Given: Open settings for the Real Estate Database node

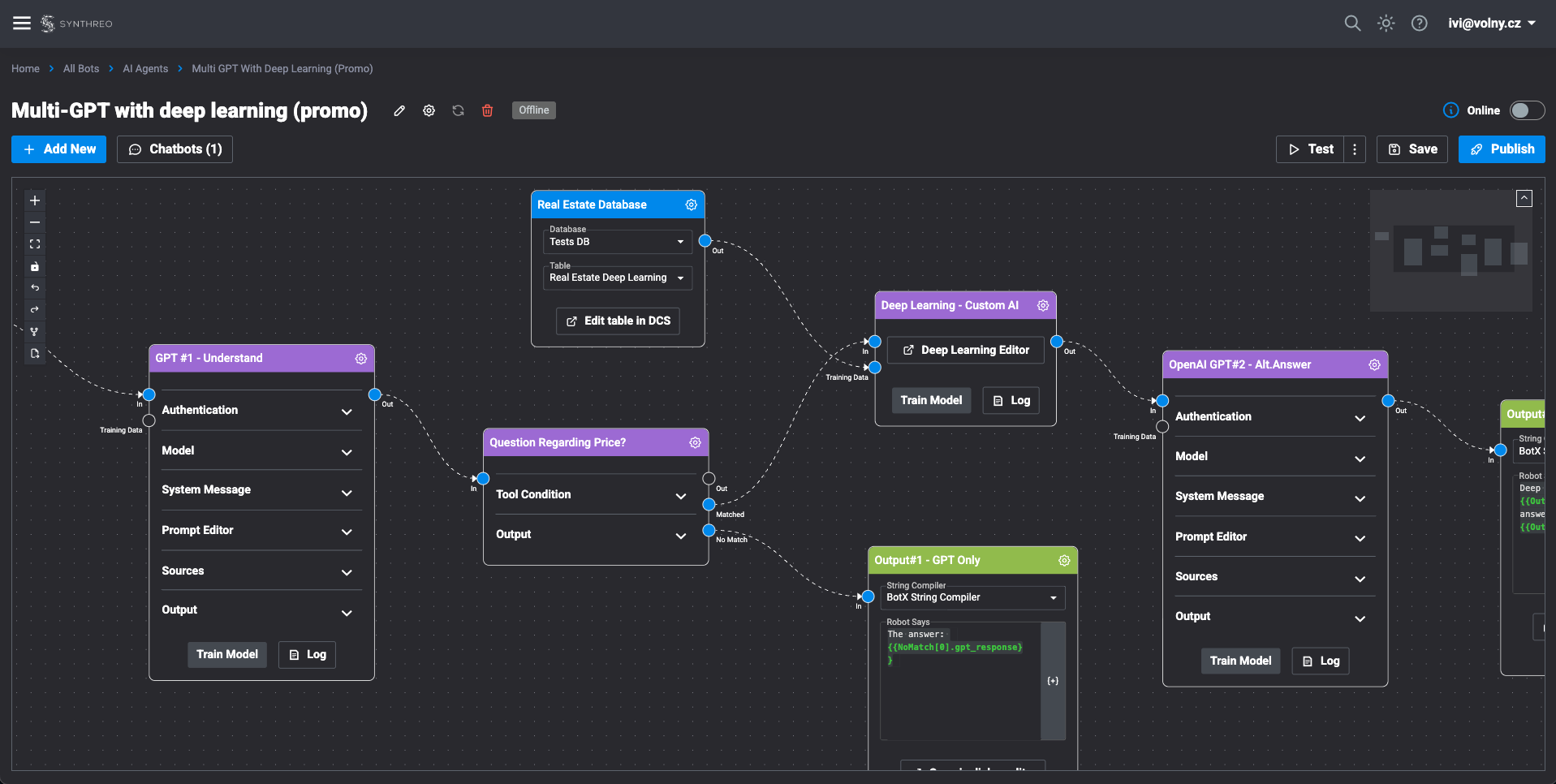Looking at the screenshot, I should (x=691, y=205).
